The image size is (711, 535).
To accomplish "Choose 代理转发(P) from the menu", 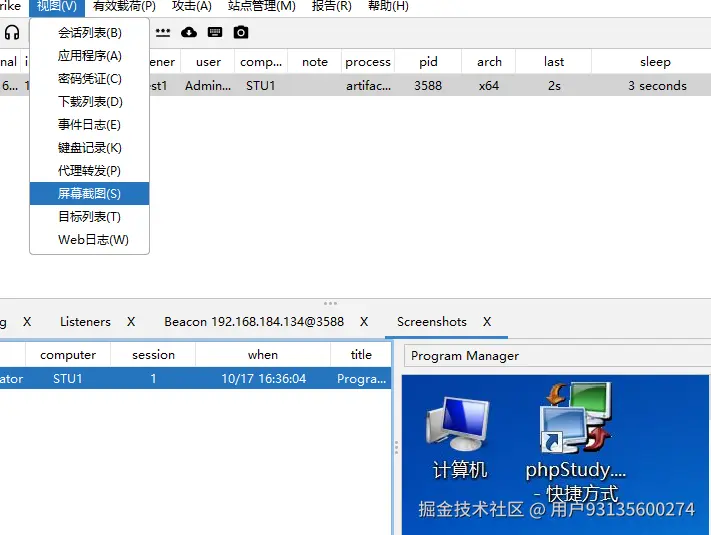I will coord(89,171).
